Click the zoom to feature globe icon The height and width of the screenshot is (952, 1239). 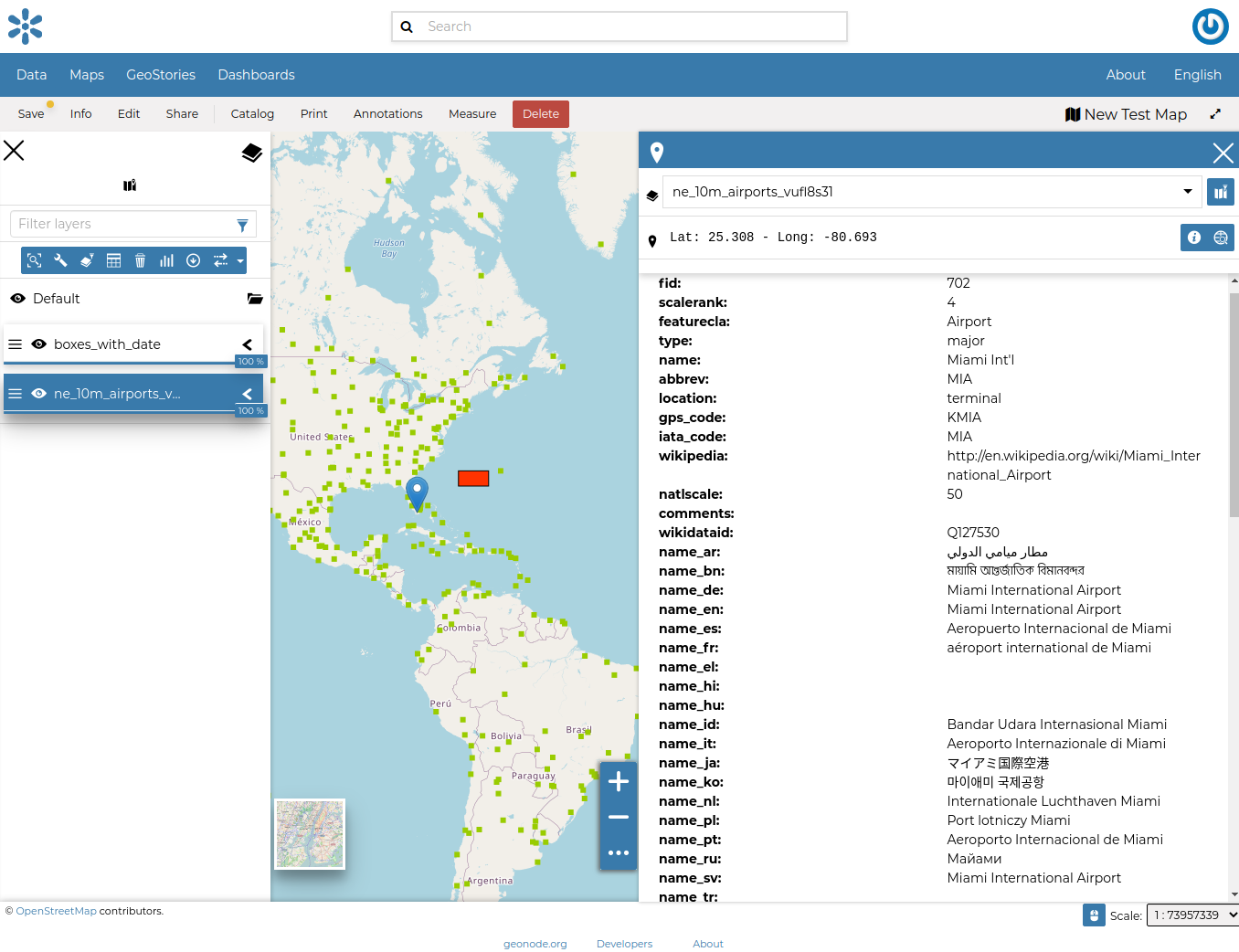point(1220,238)
